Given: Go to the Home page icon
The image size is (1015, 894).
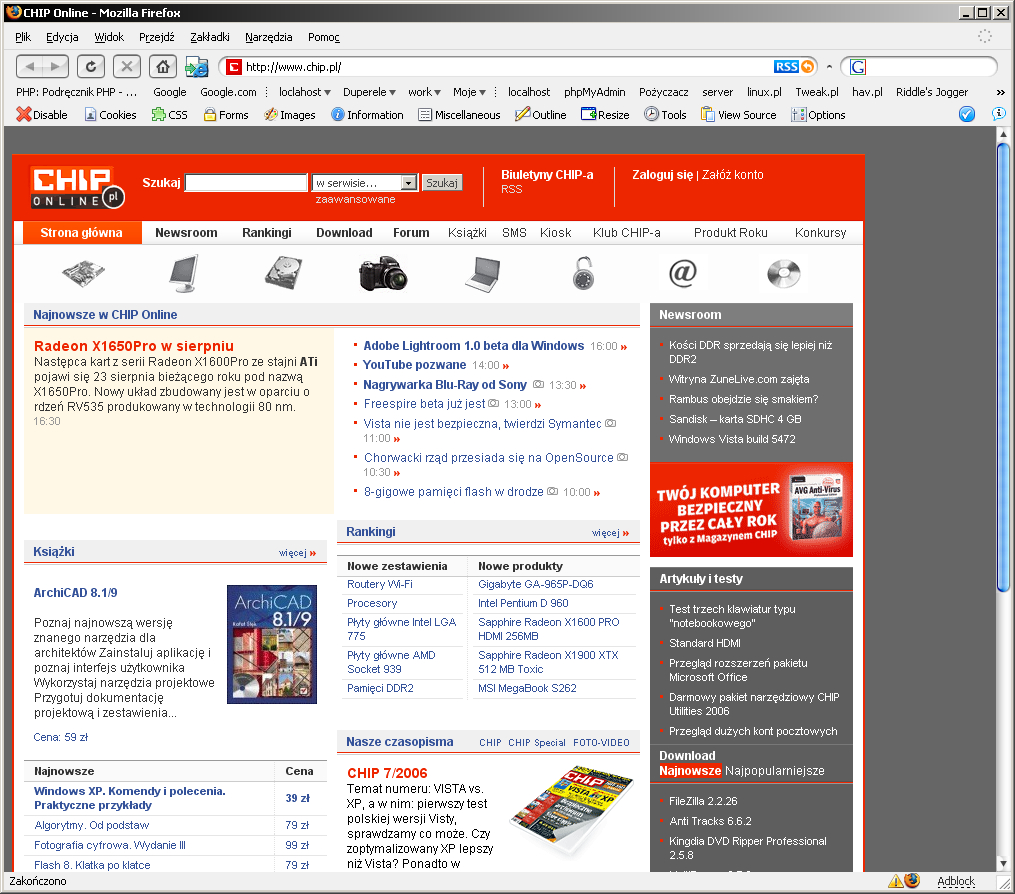Looking at the screenshot, I should 163,66.
